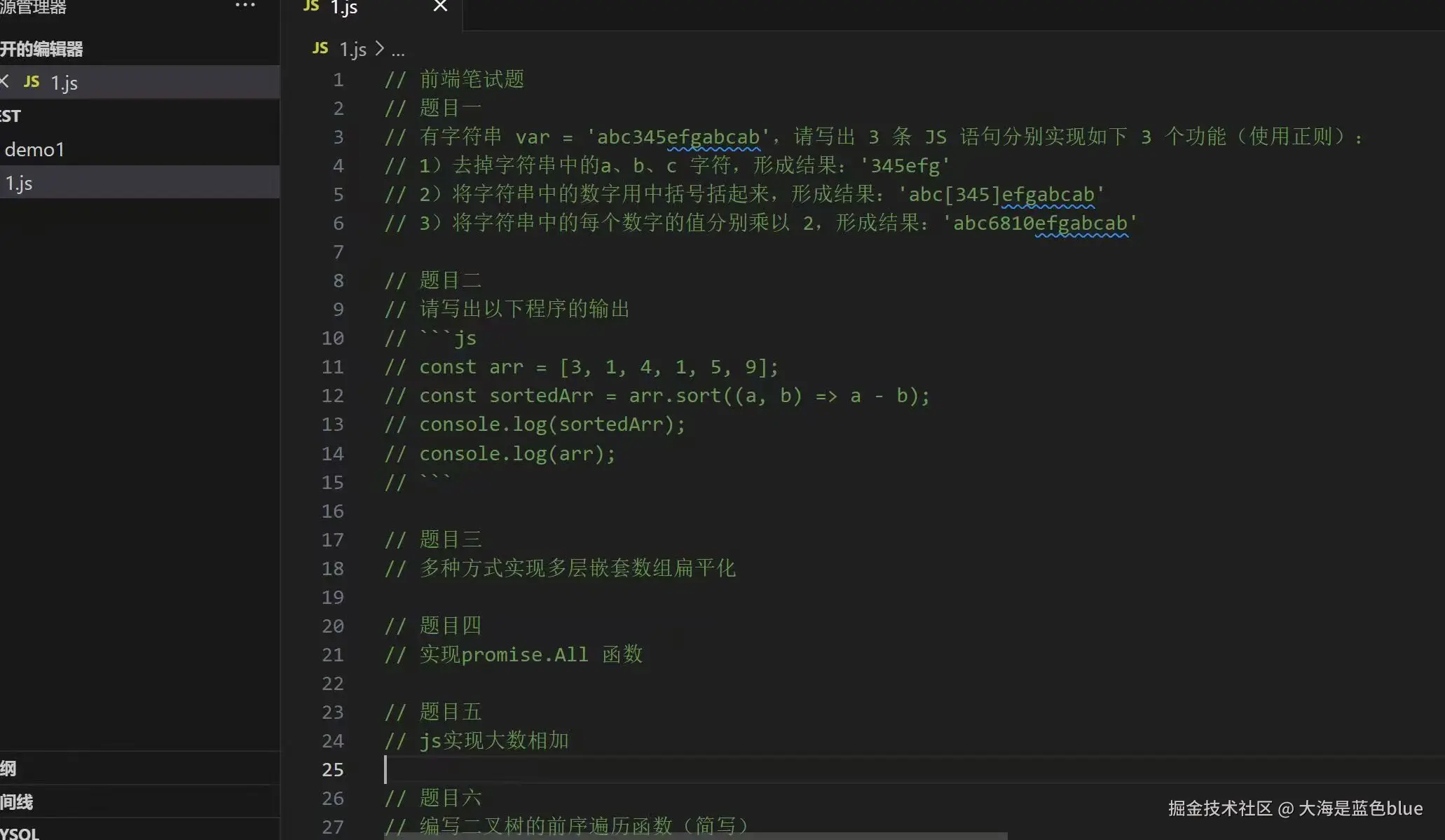Collapse the TEST folder section header
Screen dimensions: 1445x840
pos(11,116)
